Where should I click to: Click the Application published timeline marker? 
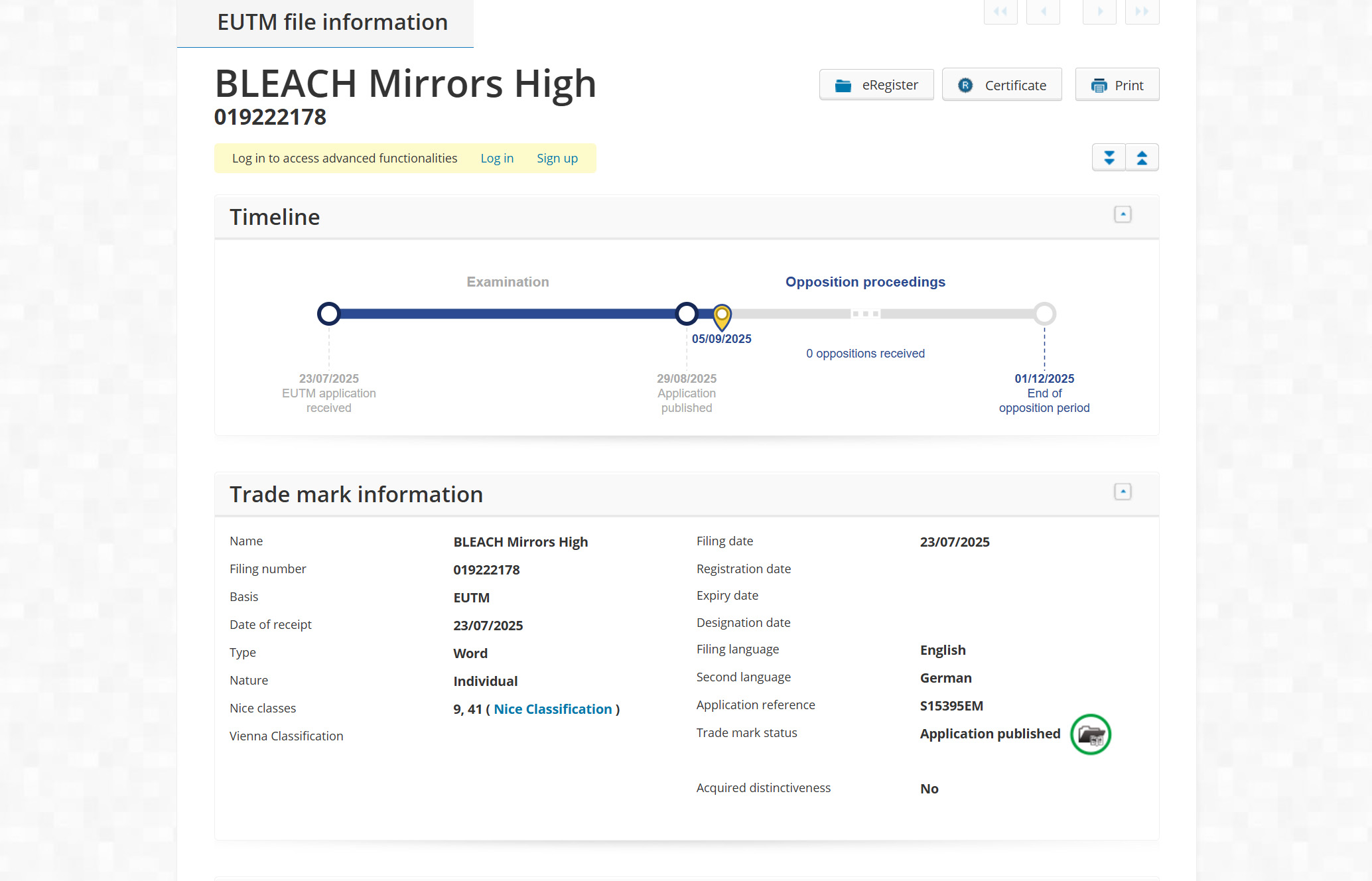687,313
